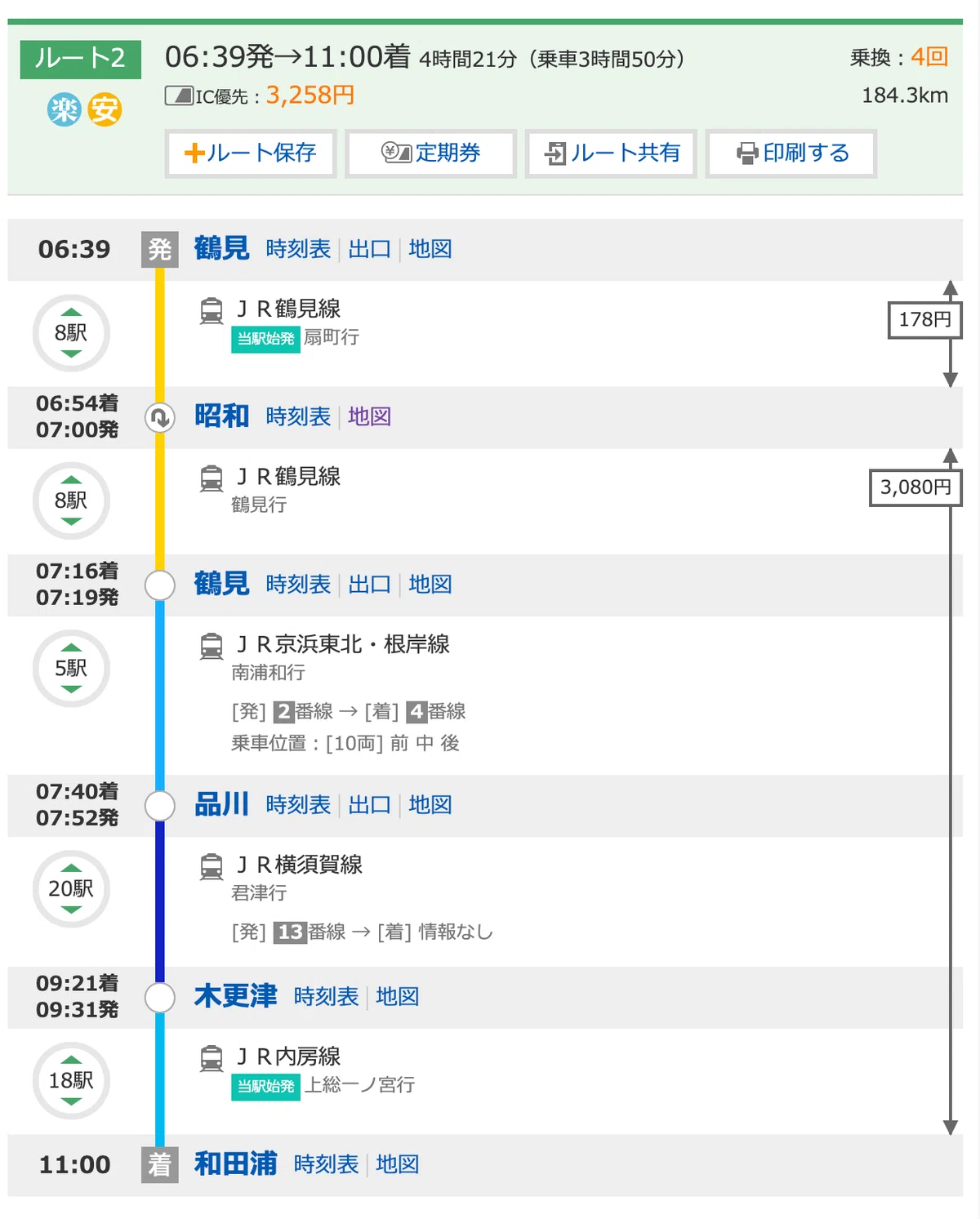The height and width of the screenshot is (1219, 980).
Task: Expand the 20駅 stops on 横須賀線
Action: click(x=71, y=889)
